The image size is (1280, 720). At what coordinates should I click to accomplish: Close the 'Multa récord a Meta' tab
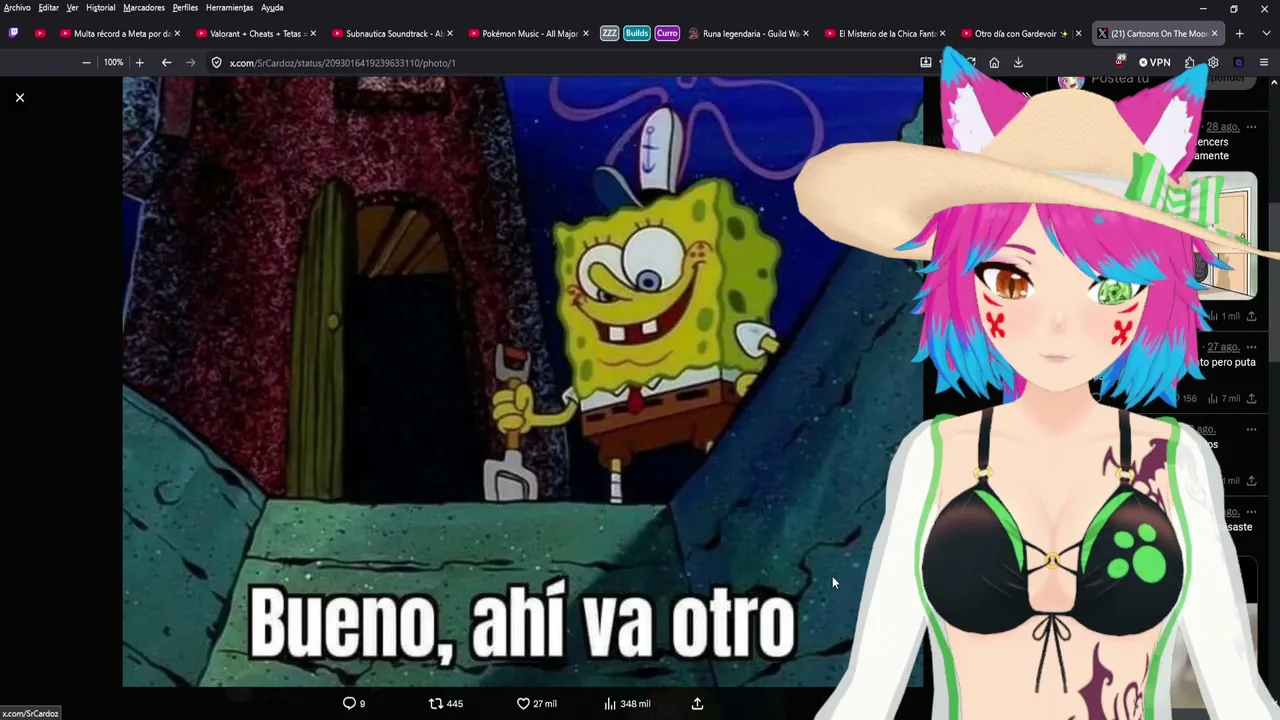point(177,33)
